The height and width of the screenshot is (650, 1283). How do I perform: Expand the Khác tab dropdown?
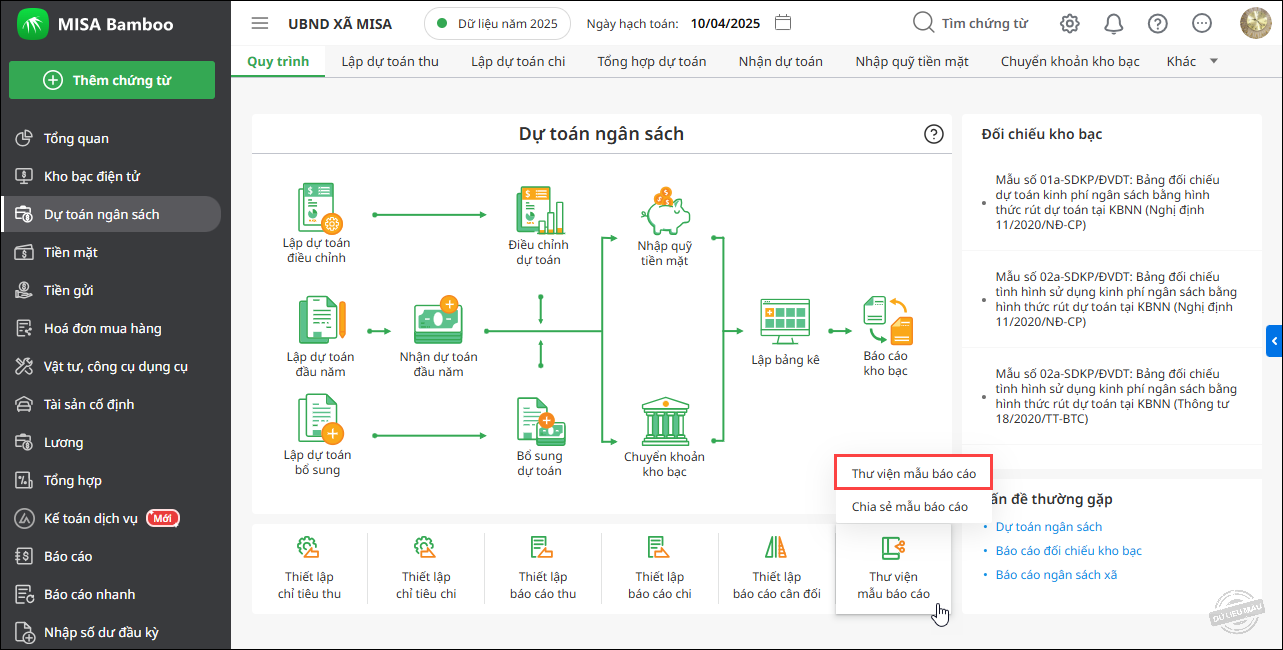click(1193, 61)
